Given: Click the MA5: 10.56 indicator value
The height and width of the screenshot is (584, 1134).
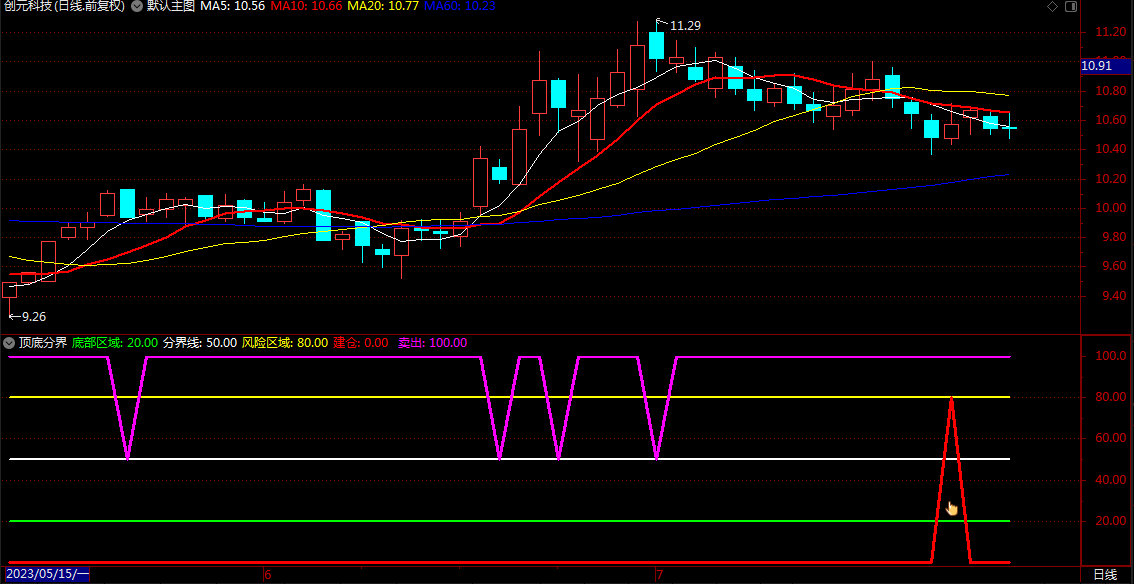Looking at the screenshot, I should pyautogui.click(x=232, y=7).
